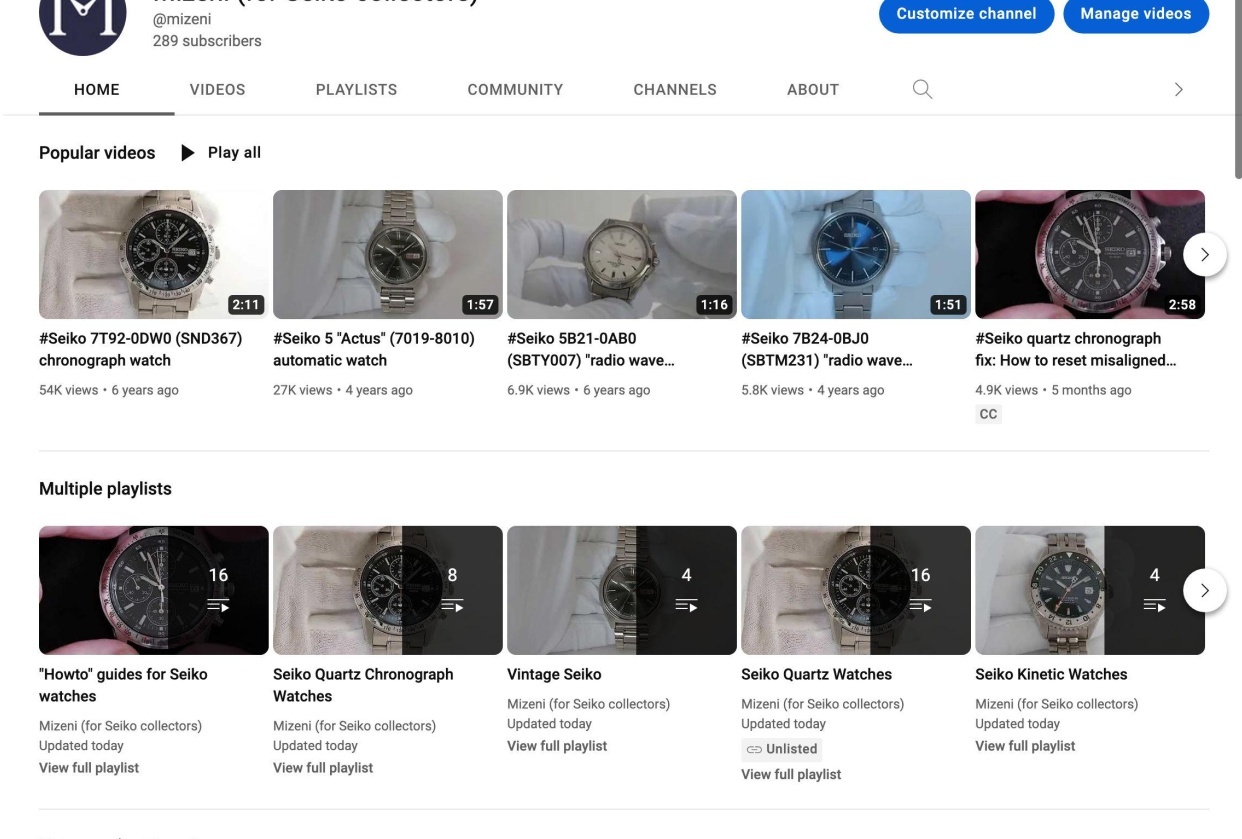Image resolution: width=1242 pixels, height=839 pixels.
Task: Open the Seiko 7T92-0DW0 chronograph video thumbnail
Action: (x=154, y=254)
